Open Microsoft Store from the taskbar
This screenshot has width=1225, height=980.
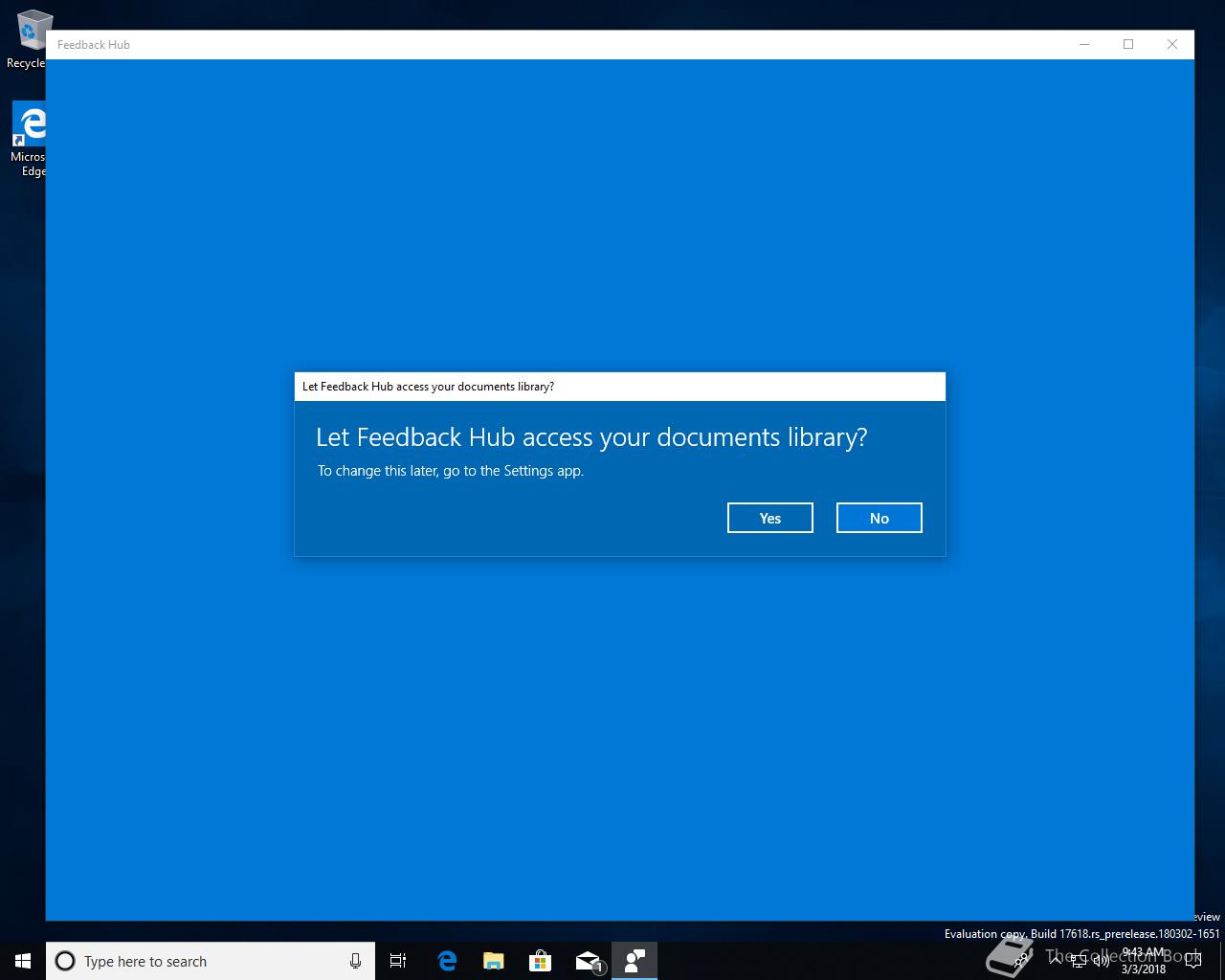[x=541, y=961]
